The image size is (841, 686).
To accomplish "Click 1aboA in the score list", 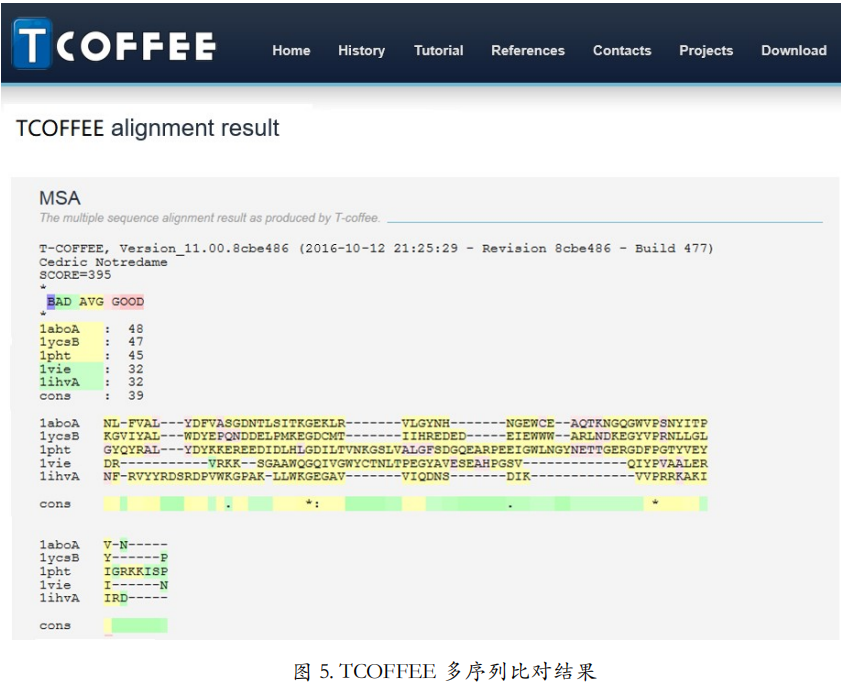I will pyautogui.click(x=59, y=329).
